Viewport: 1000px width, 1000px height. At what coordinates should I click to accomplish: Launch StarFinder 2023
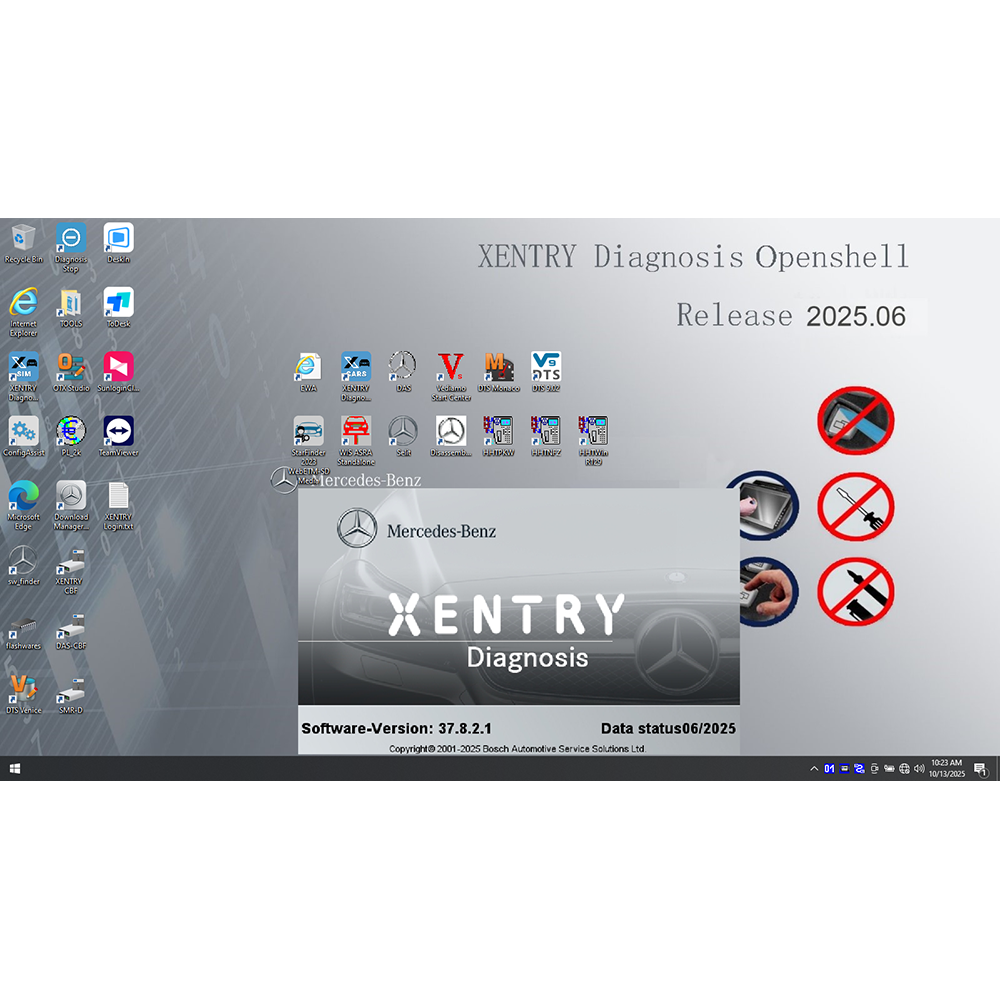pos(308,432)
